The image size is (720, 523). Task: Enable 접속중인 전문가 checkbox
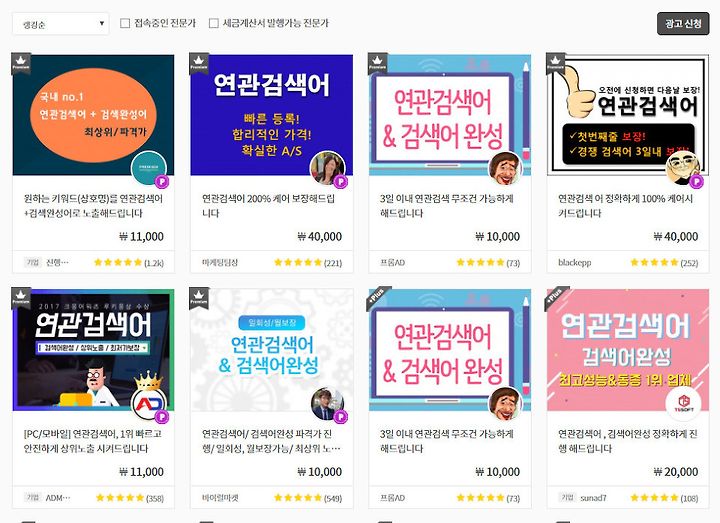tap(125, 23)
